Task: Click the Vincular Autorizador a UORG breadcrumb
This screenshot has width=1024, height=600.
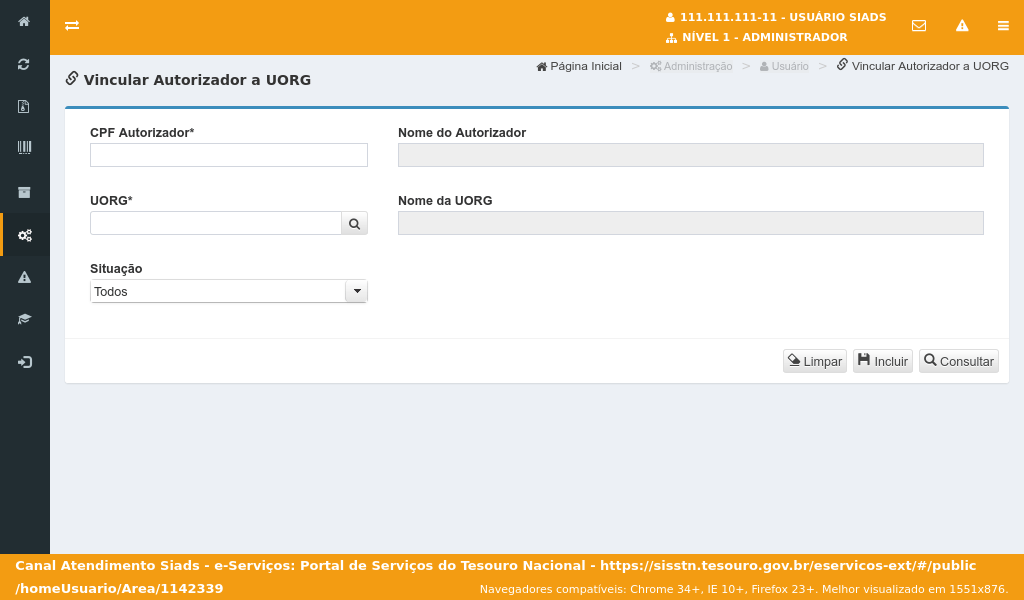Action: (923, 65)
